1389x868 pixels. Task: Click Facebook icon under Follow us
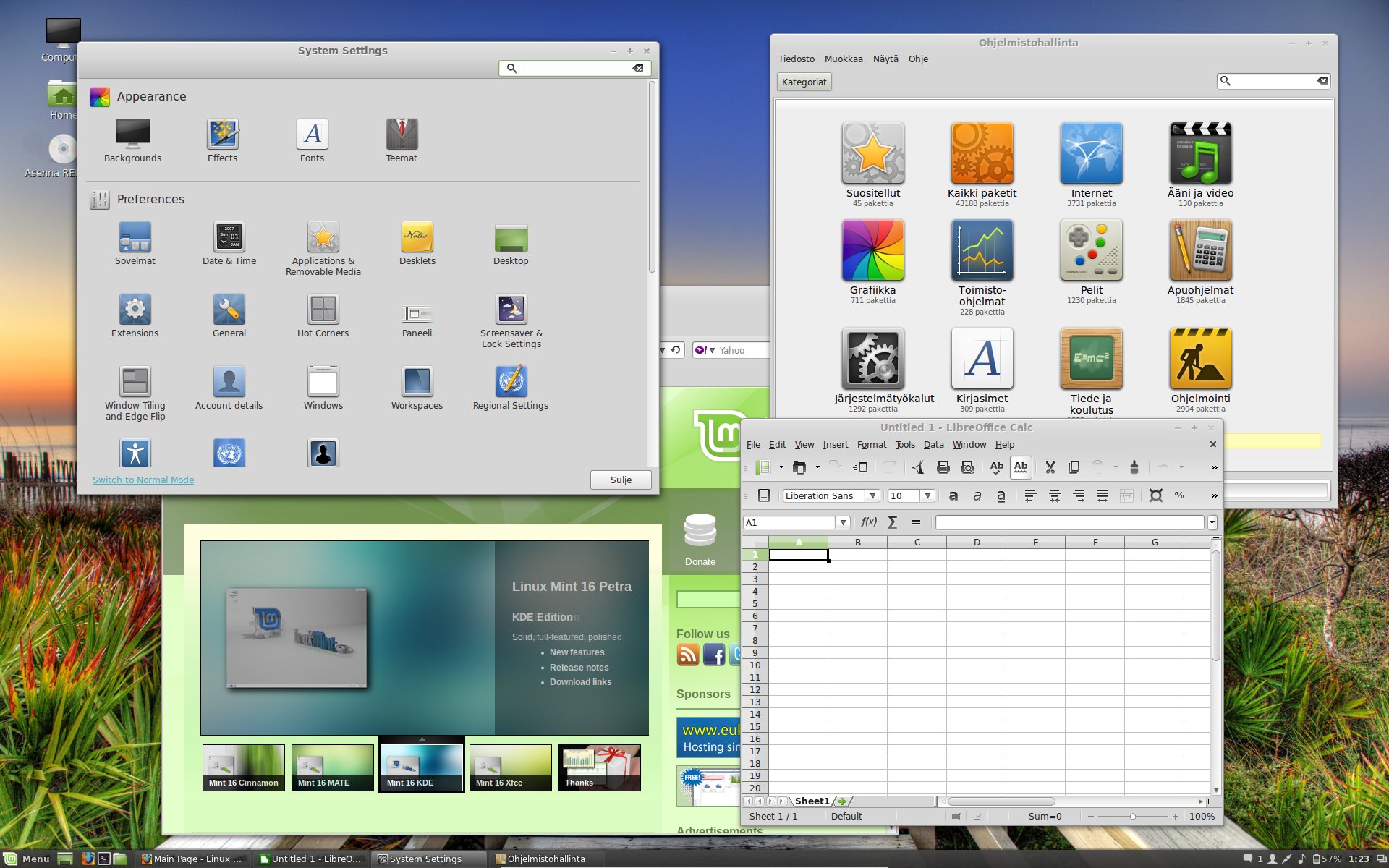(714, 655)
